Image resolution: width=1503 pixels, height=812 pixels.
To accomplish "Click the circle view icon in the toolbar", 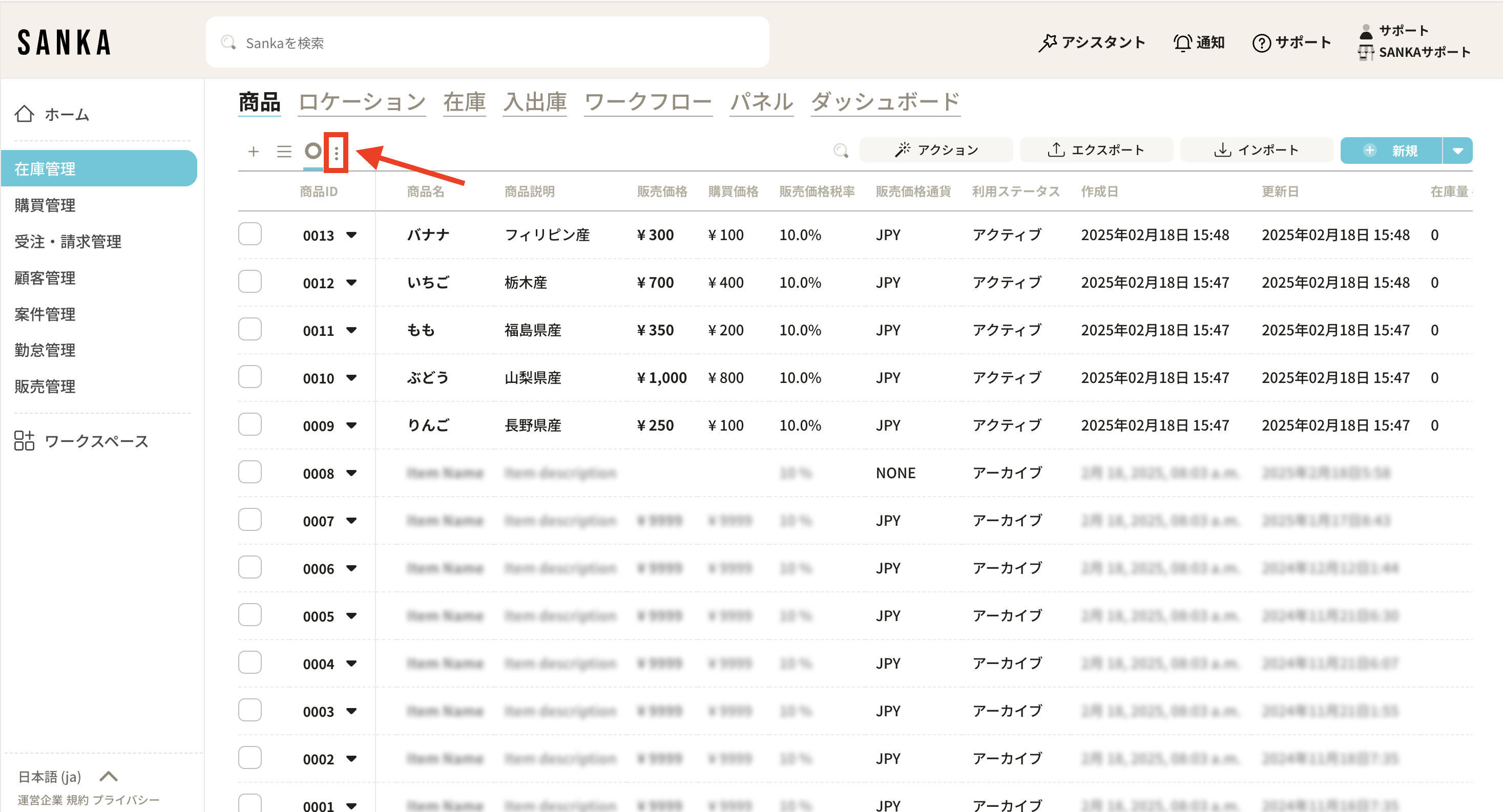I will click(312, 151).
